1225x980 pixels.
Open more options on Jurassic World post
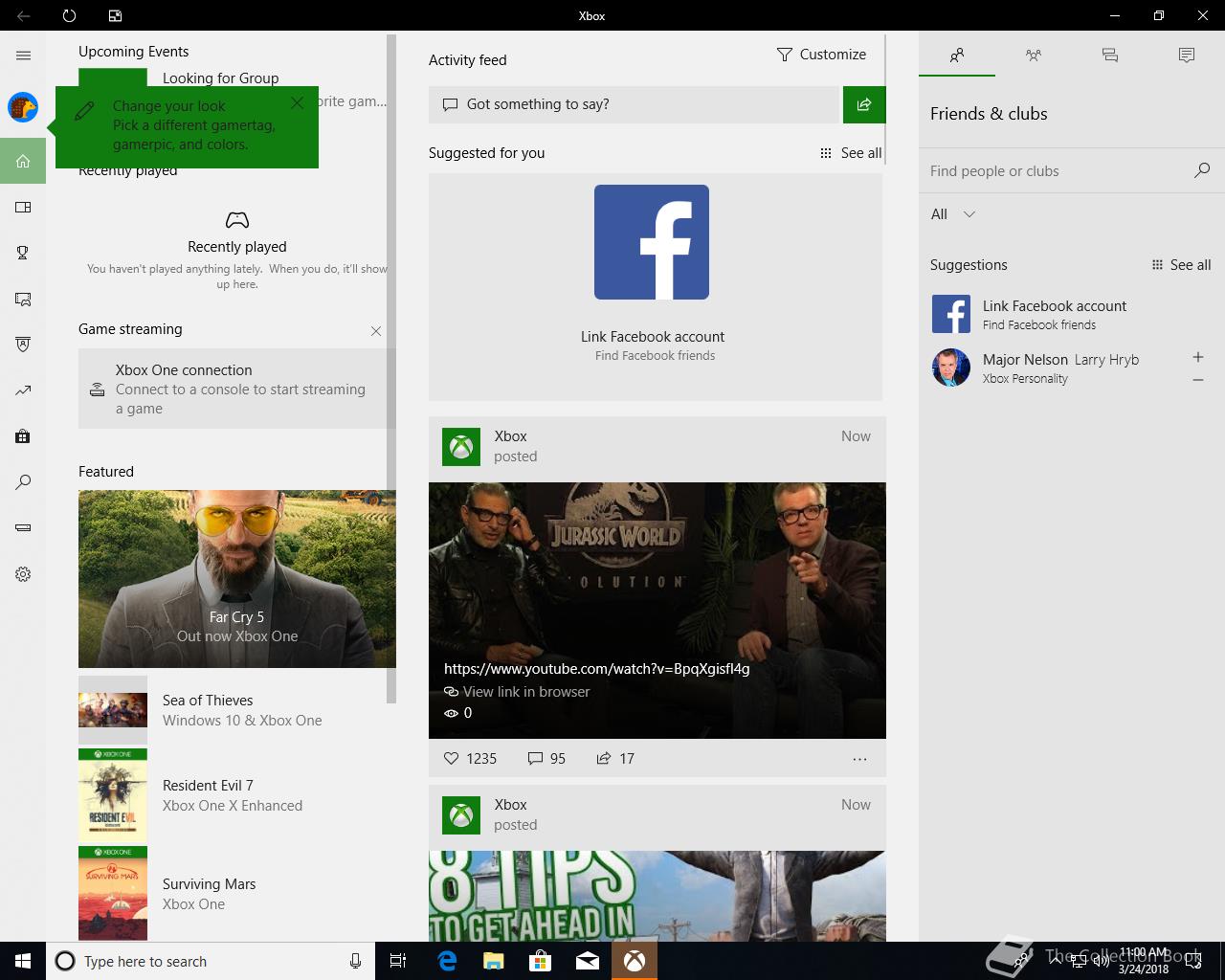coord(859,759)
